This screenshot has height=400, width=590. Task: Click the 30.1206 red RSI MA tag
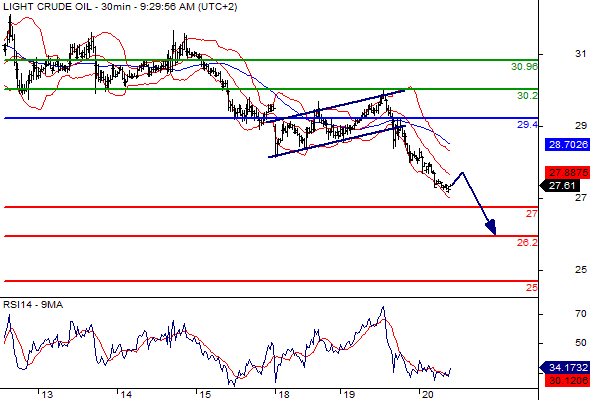[567, 380]
